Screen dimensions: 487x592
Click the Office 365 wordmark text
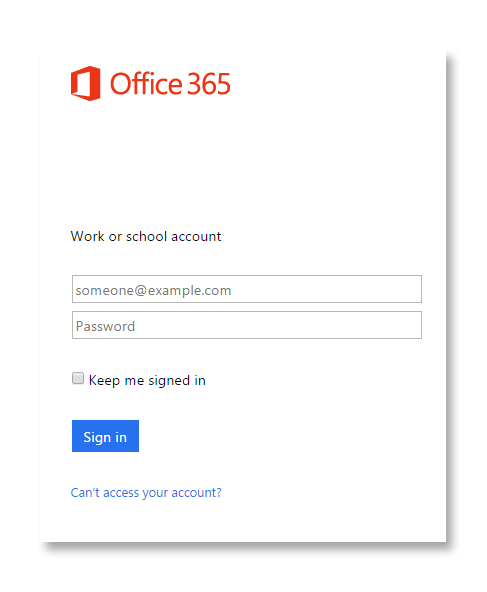pos(170,84)
